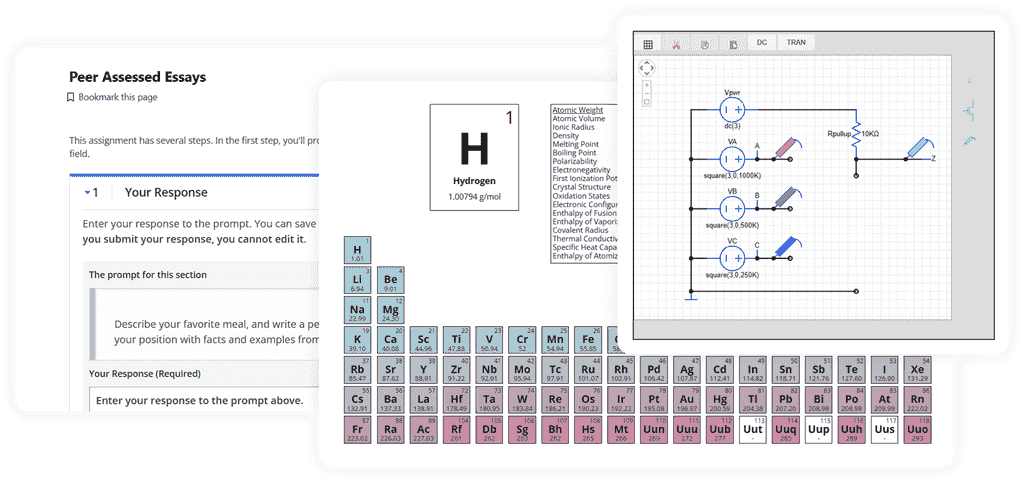Select Density property in list
Image resolution: width=1024 pixels, height=482 pixels.
coord(566,136)
